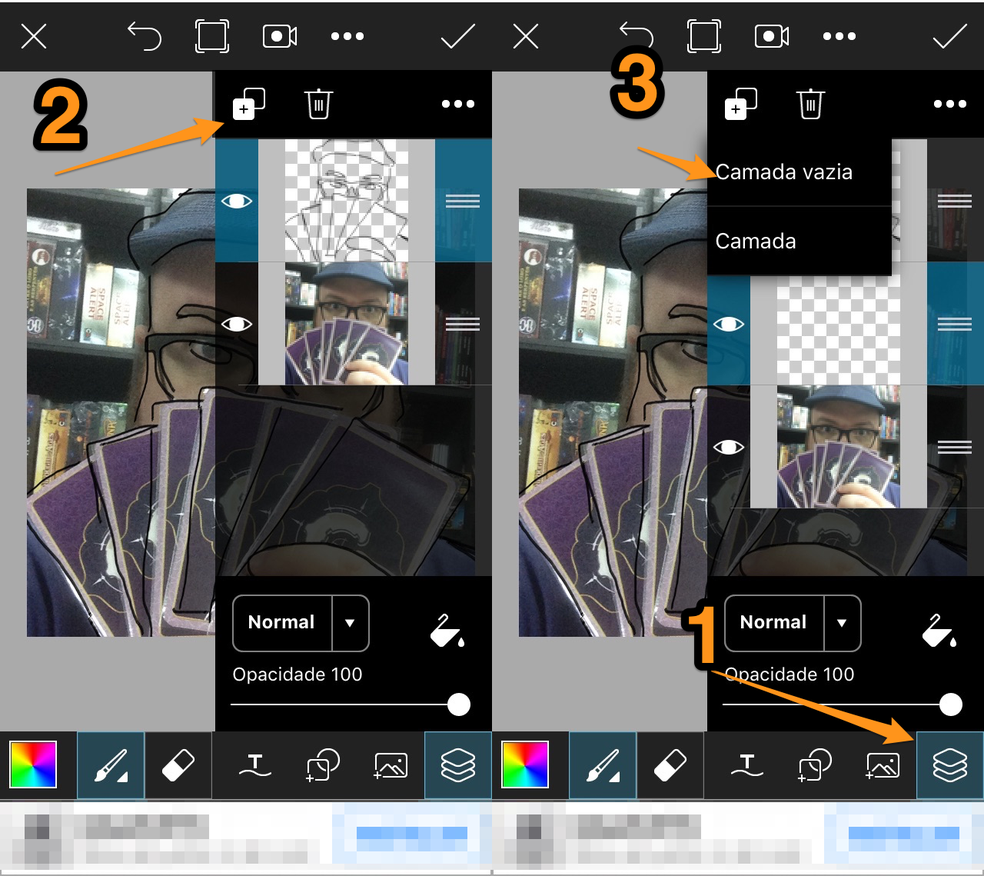Adjust Opacidade slider knob in right screen
This screenshot has height=876, width=984.
(x=951, y=705)
